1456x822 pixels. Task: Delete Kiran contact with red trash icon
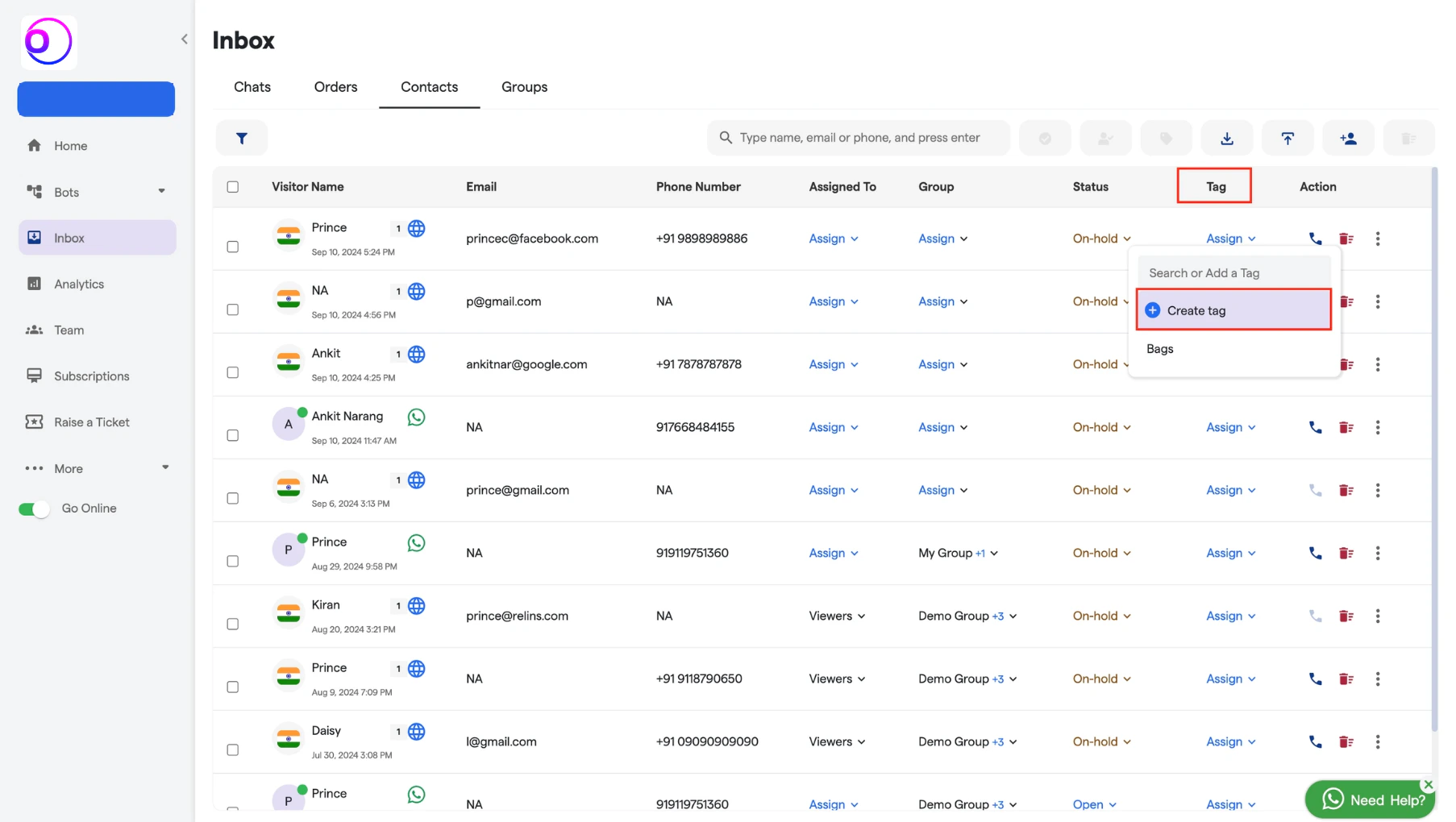1346,616
